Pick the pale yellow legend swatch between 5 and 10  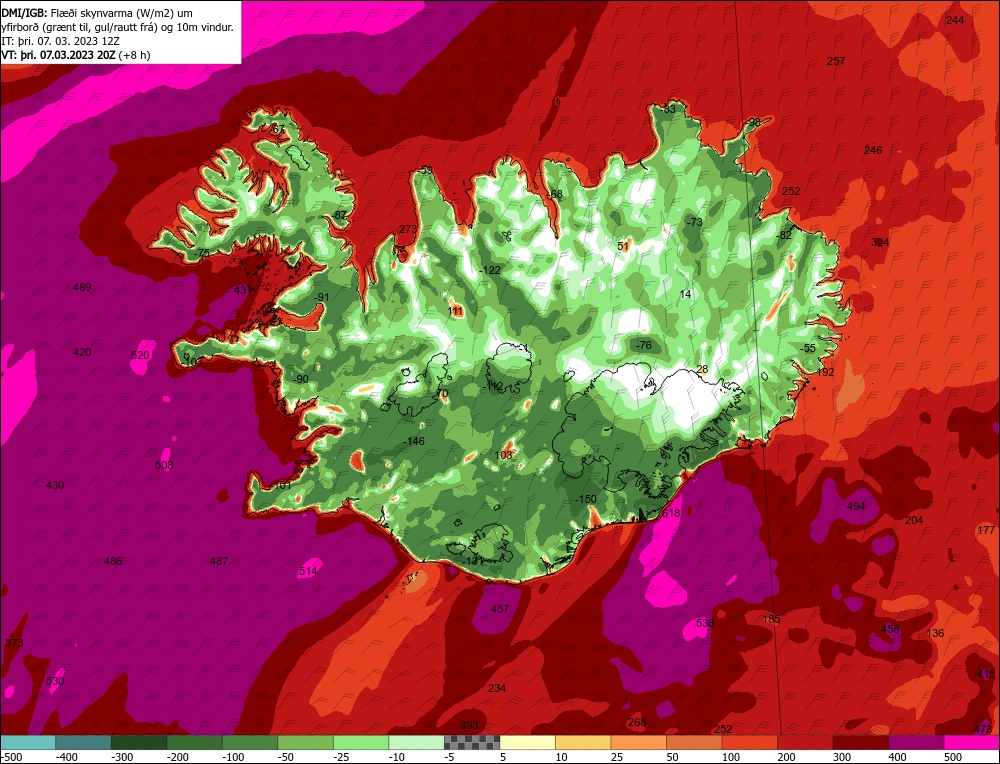(527, 742)
